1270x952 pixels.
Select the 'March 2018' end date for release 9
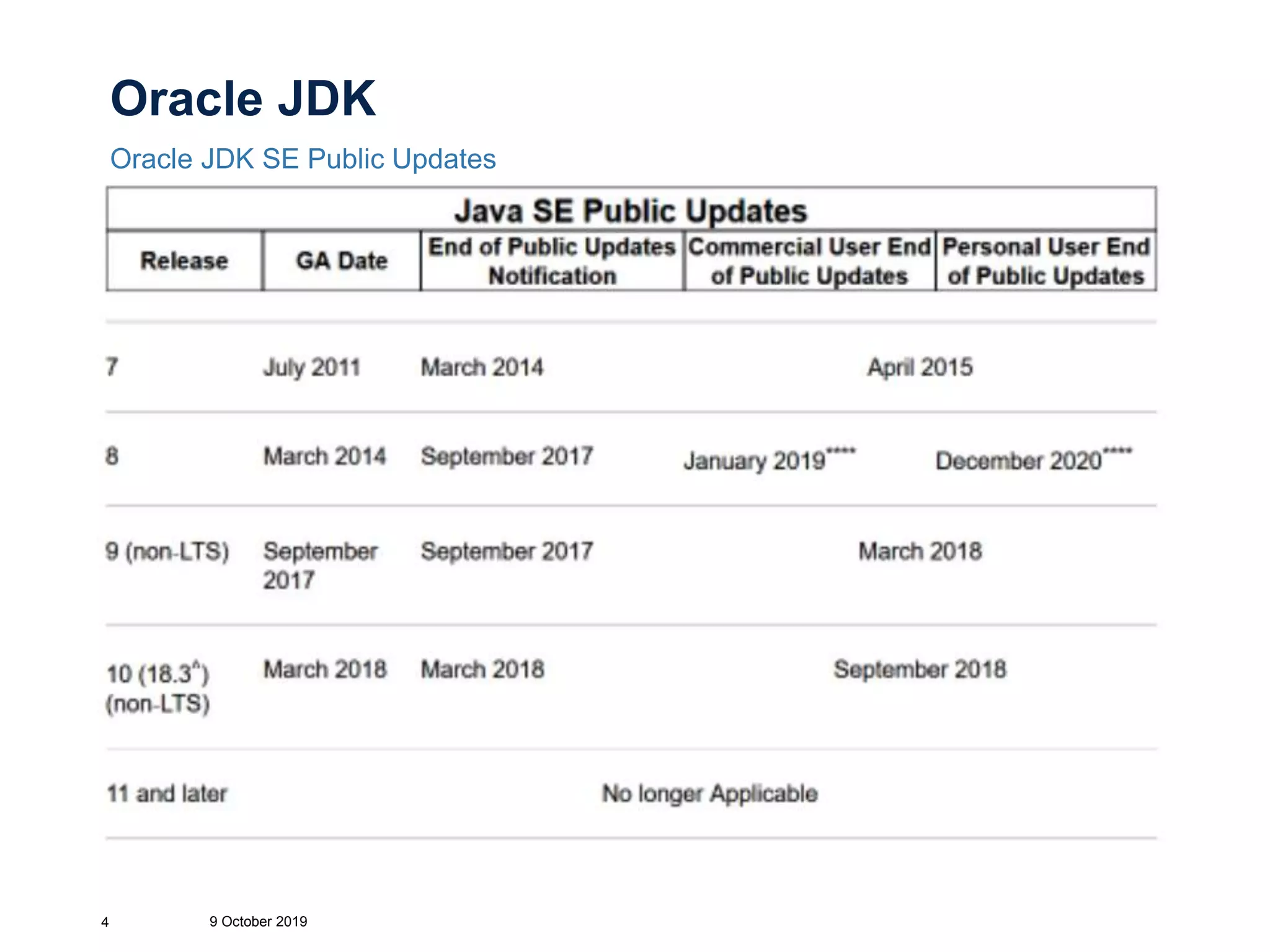coord(920,551)
